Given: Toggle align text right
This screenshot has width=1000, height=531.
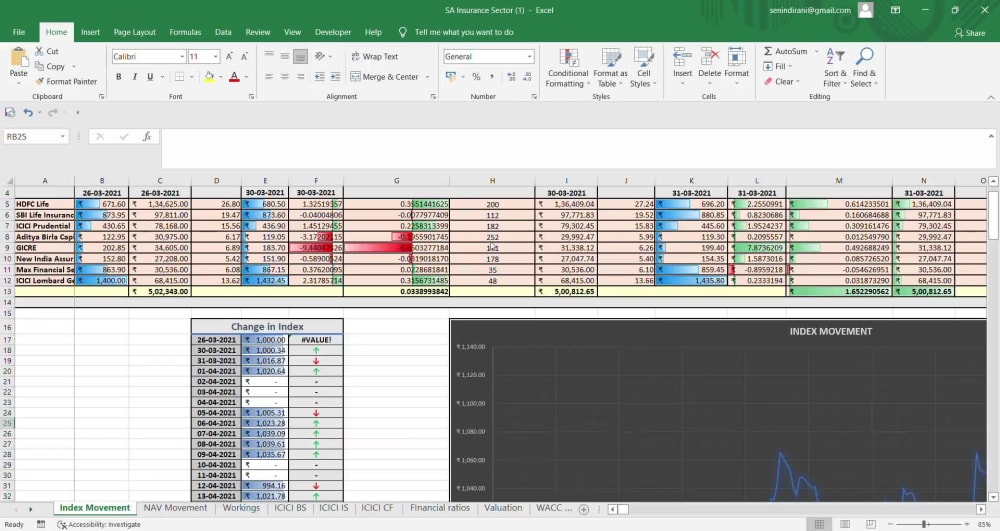Looking at the screenshot, I should click(300, 76).
